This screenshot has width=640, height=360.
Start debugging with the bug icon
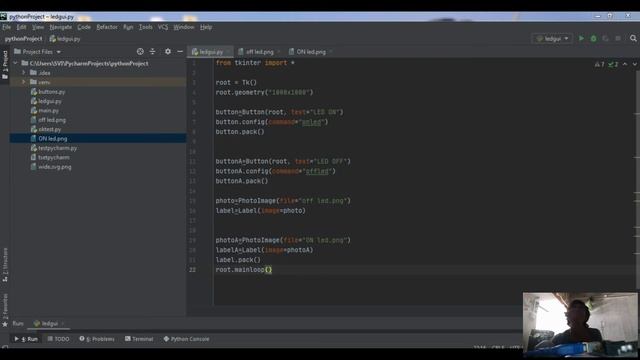tap(593, 38)
